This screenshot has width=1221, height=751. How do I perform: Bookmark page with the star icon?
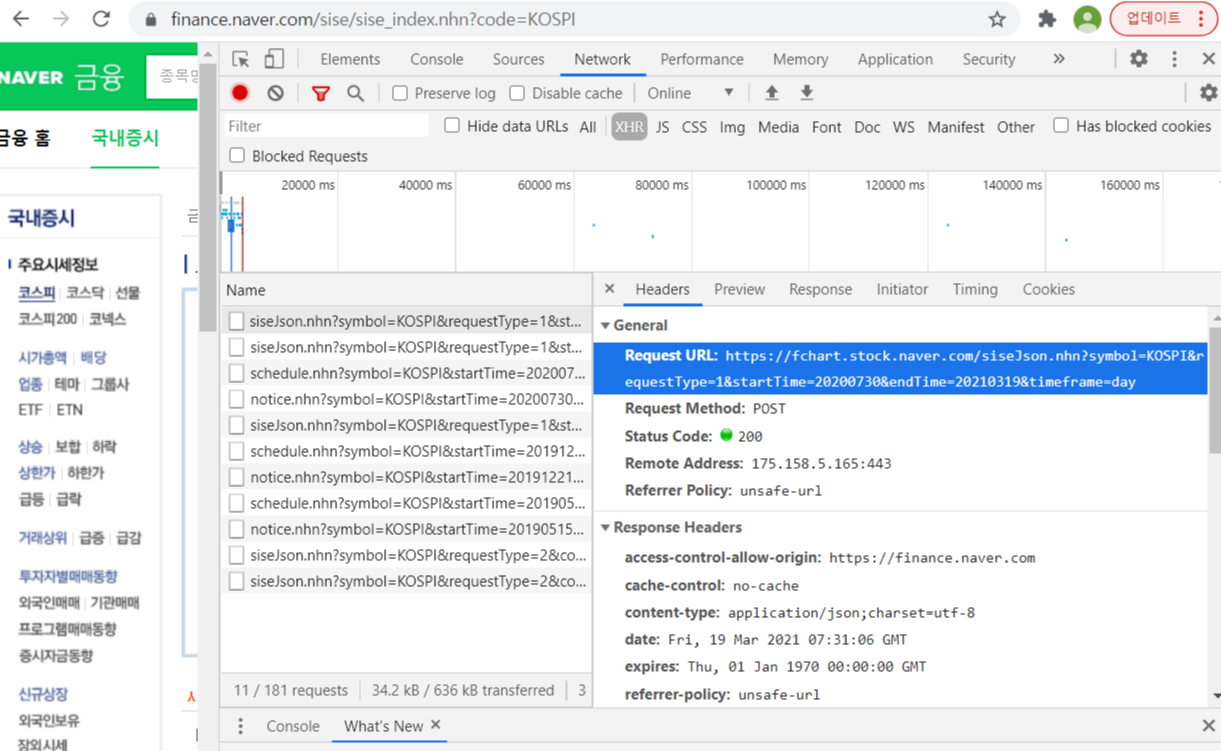coord(996,19)
